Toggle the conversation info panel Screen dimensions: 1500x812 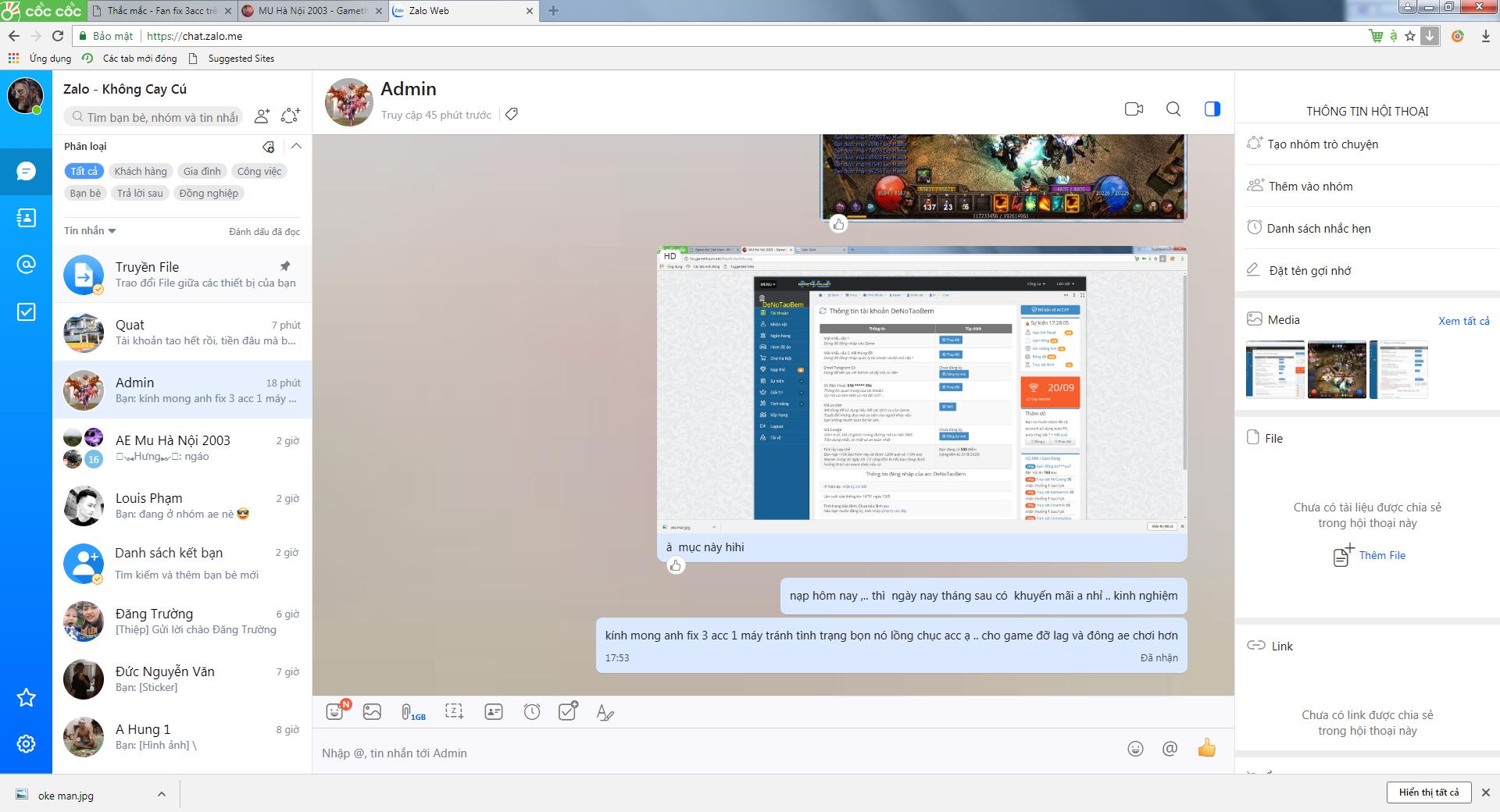(1212, 109)
